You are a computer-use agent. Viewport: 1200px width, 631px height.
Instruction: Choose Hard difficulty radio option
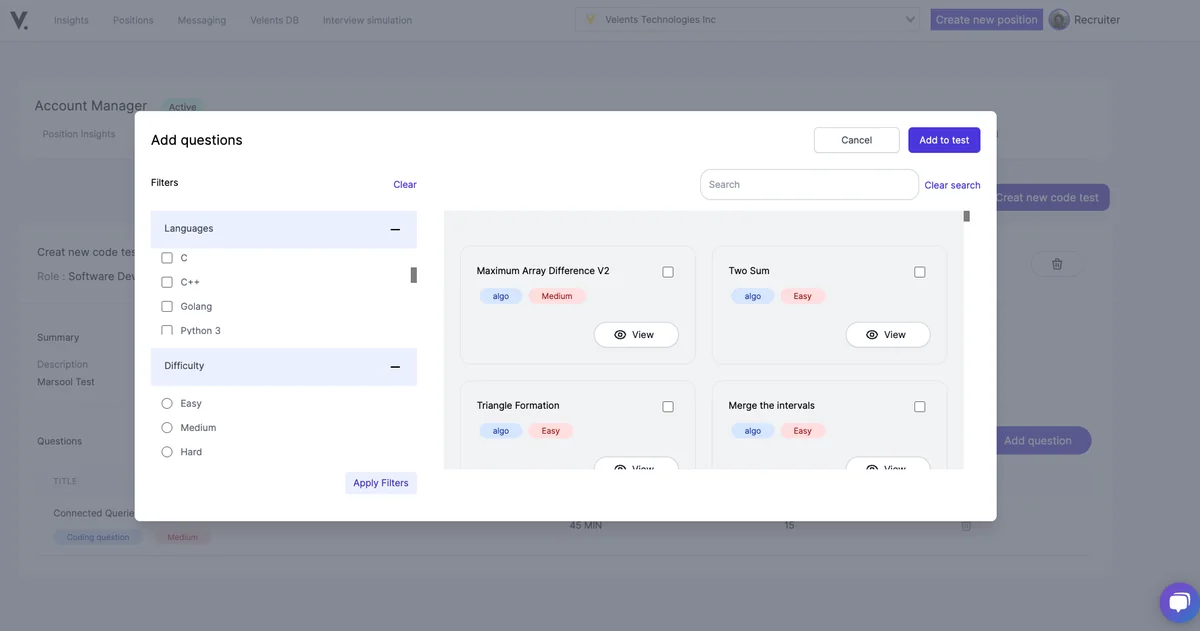(167, 452)
